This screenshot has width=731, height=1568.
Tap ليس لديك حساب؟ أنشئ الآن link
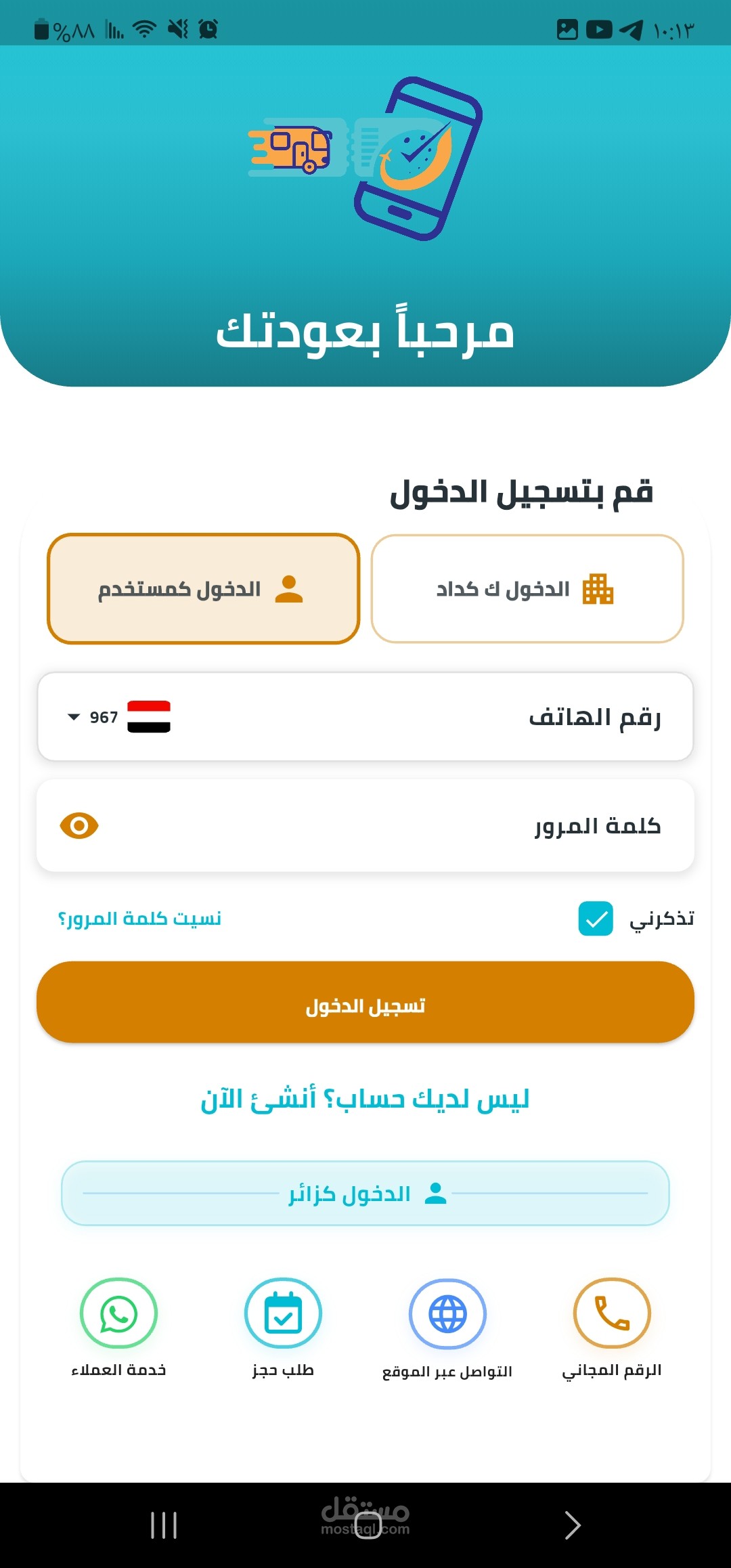365,1099
